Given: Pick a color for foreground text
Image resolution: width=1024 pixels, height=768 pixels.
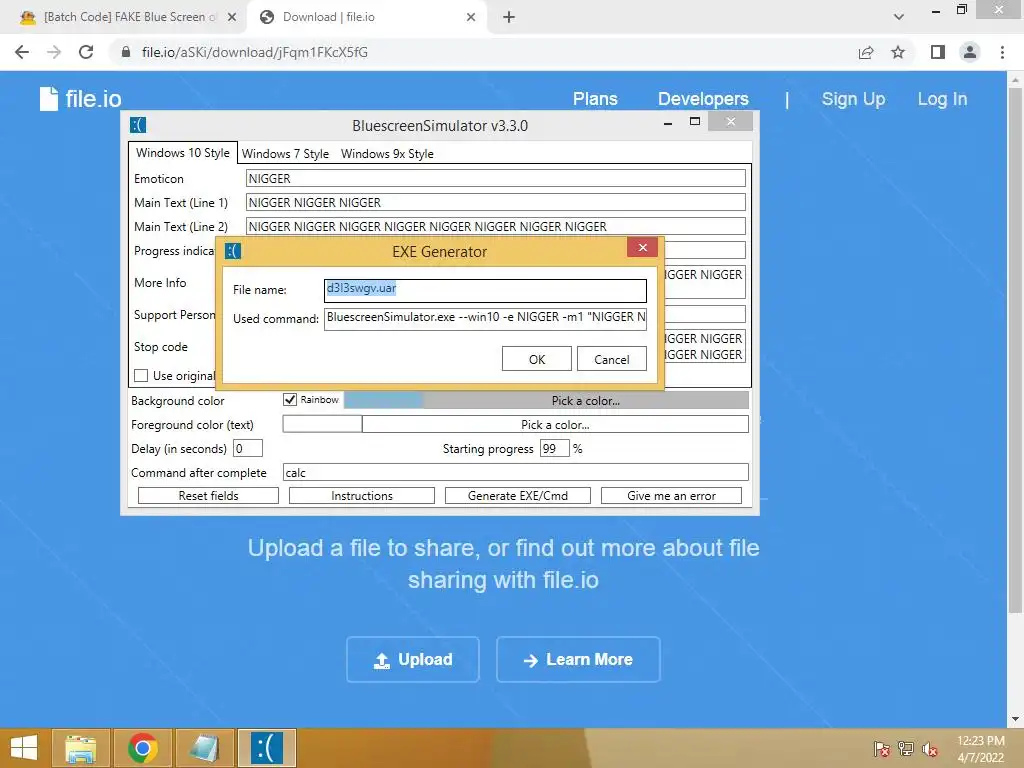Looking at the screenshot, I should (555, 424).
